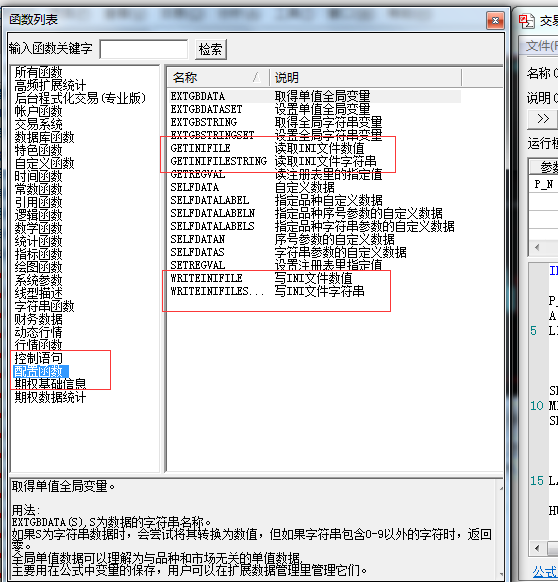Viewport: 558px width, 582px height.
Task: Click the 公式 link in right window
Action: coord(545,572)
